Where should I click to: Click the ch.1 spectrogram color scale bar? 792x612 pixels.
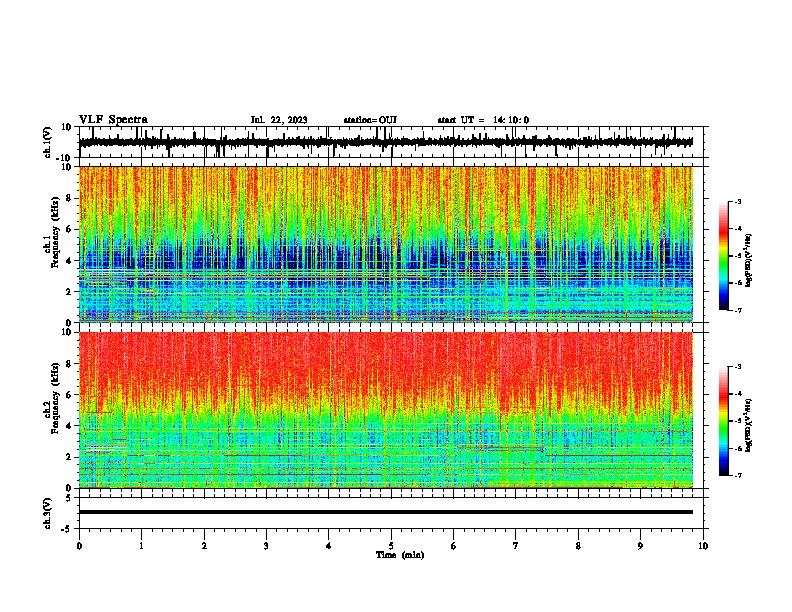click(x=723, y=256)
